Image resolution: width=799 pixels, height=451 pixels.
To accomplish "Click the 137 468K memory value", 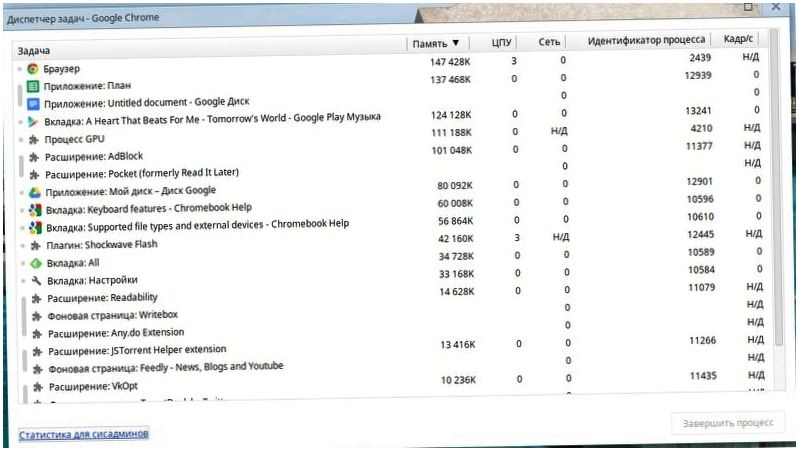I will tap(450, 79).
